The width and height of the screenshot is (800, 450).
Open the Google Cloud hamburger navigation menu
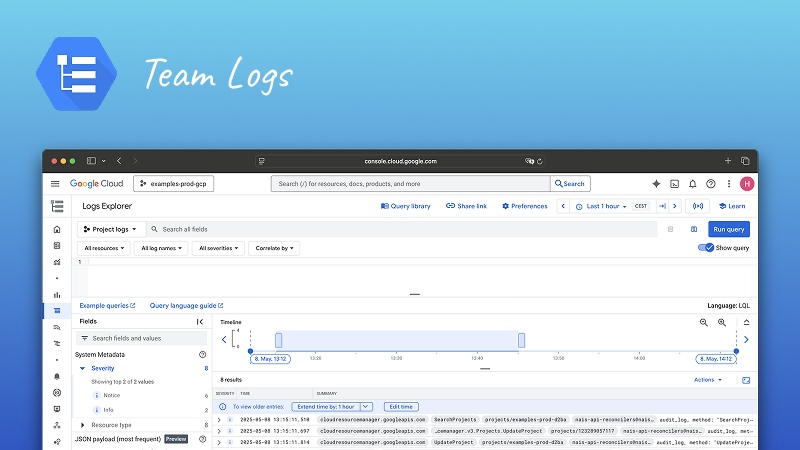click(x=55, y=184)
